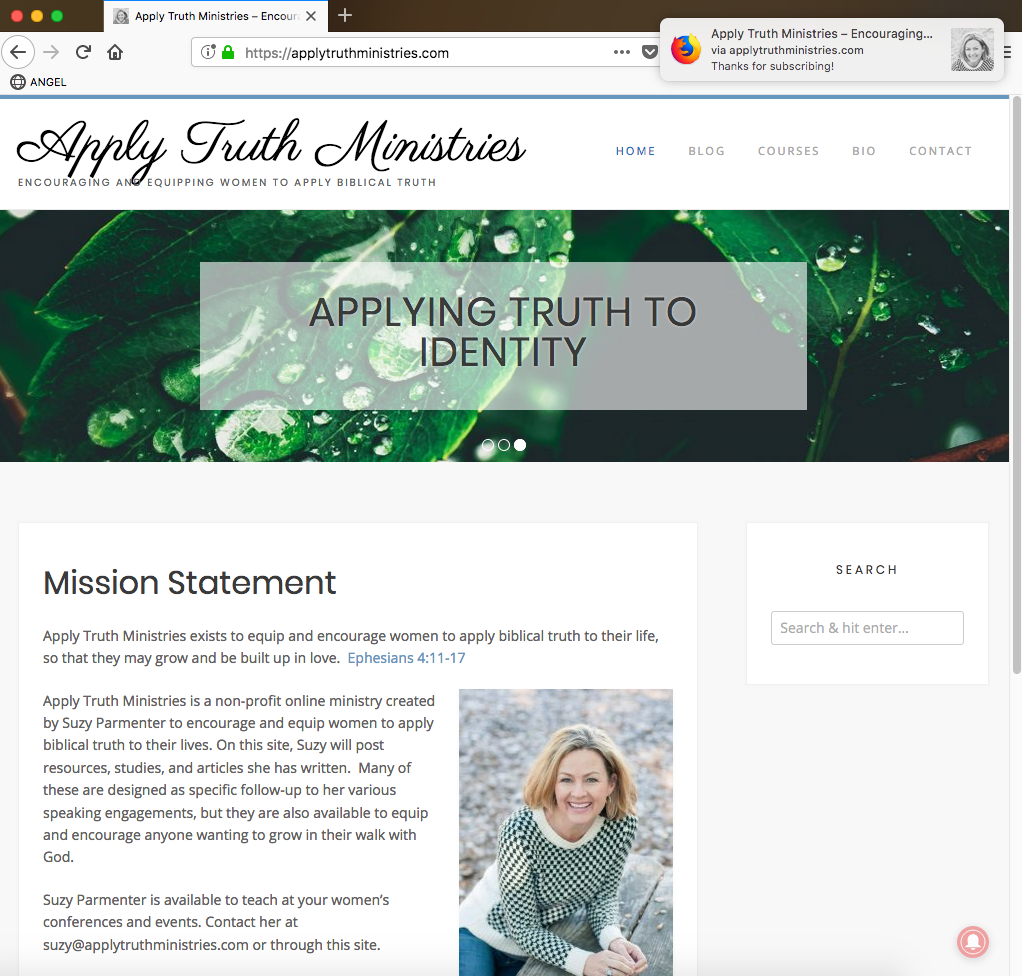This screenshot has width=1022, height=976.
Task: Select the third slider dot
Action: [519, 445]
